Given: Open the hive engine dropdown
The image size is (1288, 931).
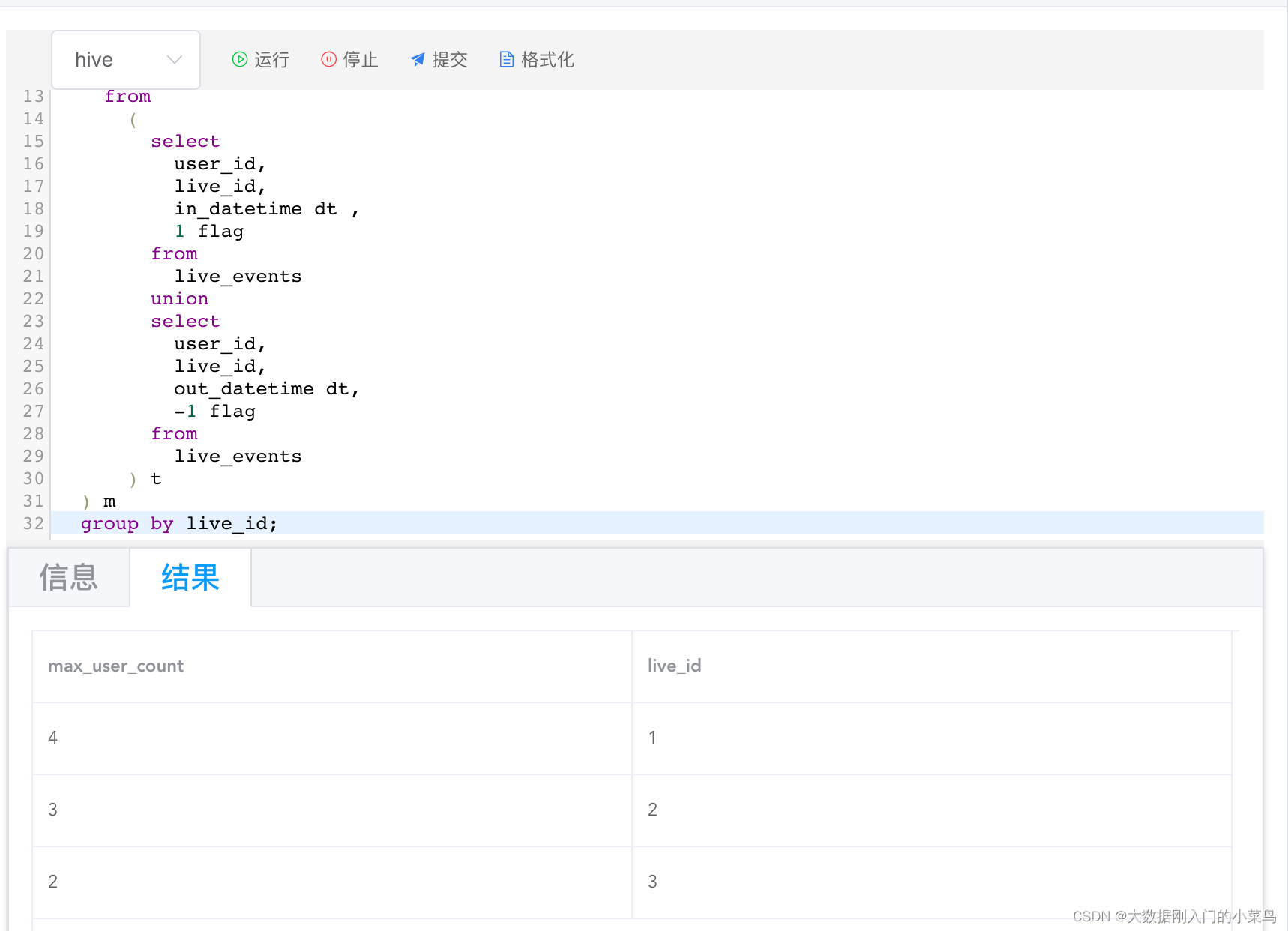Looking at the screenshot, I should click(x=126, y=60).
